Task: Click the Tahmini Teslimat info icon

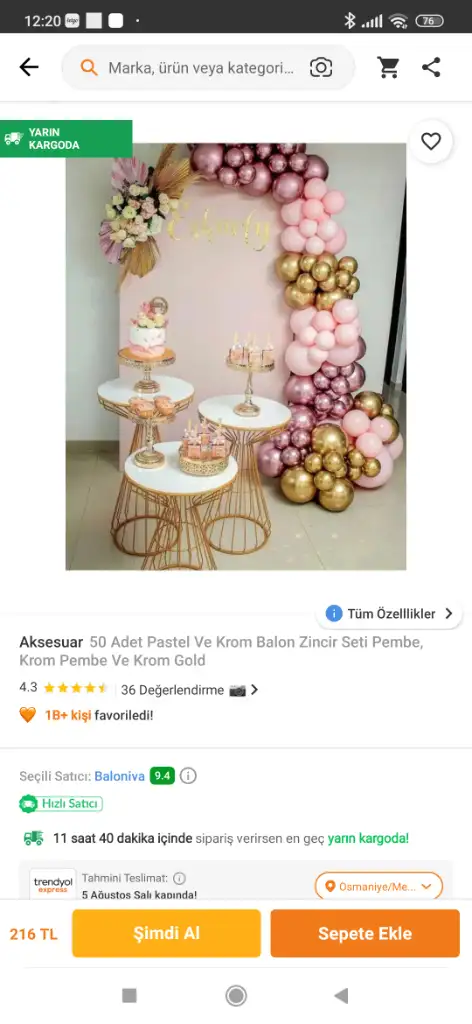Action: [x=179, y=878]
